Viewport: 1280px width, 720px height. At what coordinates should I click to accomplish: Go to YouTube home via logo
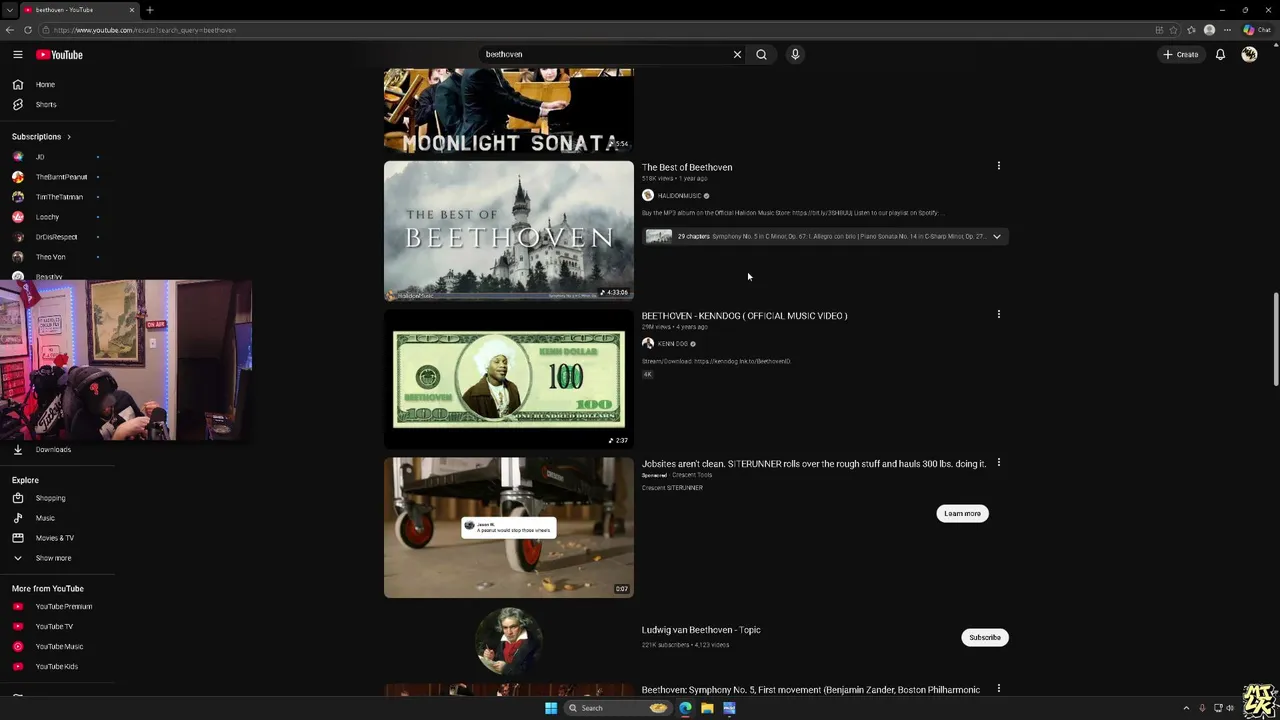click(59, 55)
